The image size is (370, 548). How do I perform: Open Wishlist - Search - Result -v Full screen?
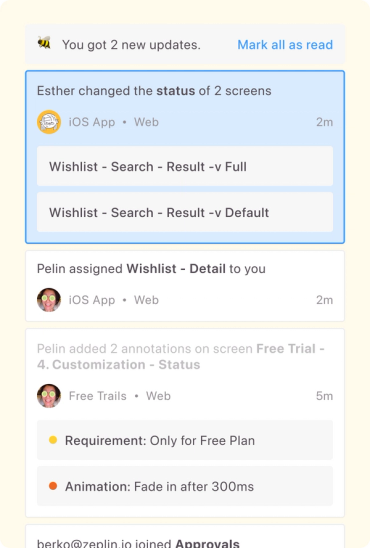[x=185, y=166]
